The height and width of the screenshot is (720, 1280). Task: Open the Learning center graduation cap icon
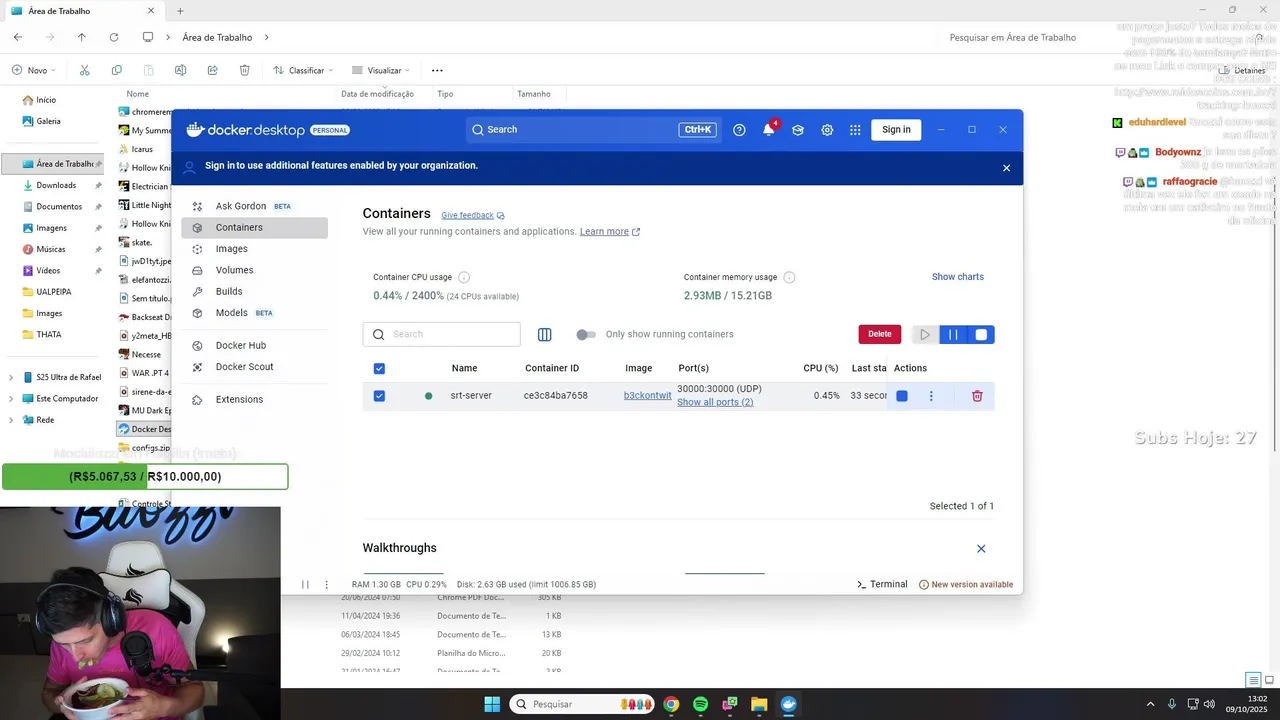pyautogui.click(x=797, y=130)
